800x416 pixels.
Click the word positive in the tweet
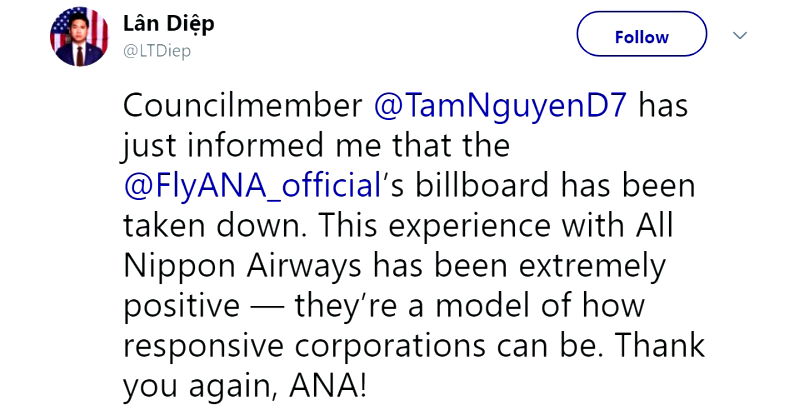point(182,307)
